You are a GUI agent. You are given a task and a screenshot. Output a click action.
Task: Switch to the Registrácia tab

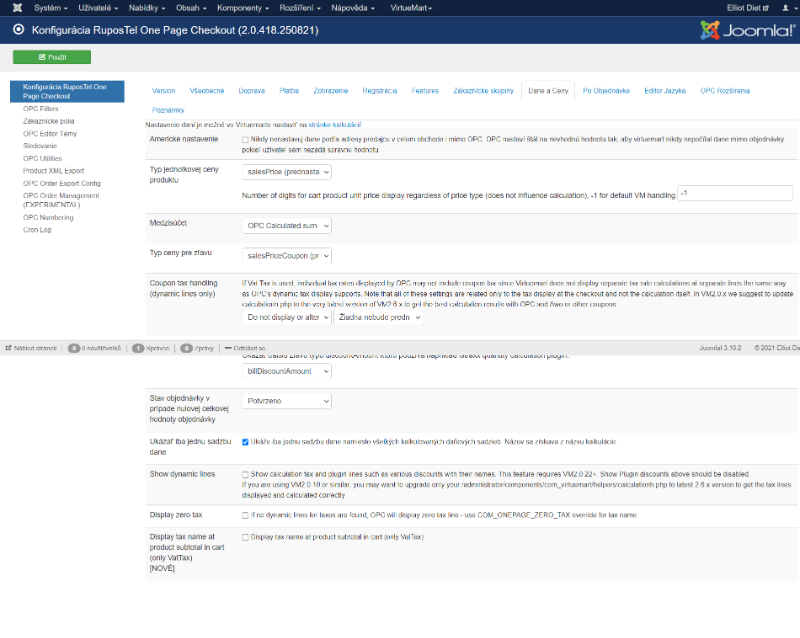pos(380,91)
